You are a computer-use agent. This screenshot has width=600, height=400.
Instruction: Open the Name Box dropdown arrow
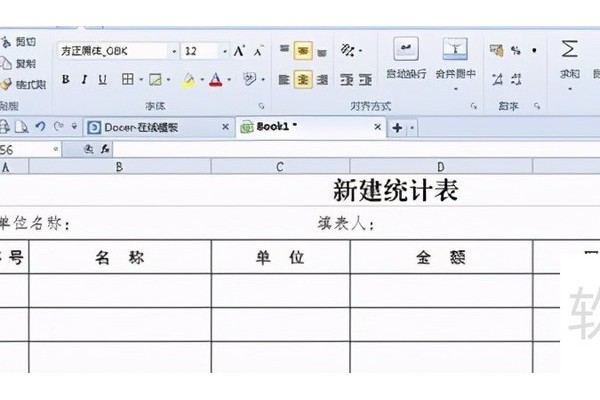point(55,149)
